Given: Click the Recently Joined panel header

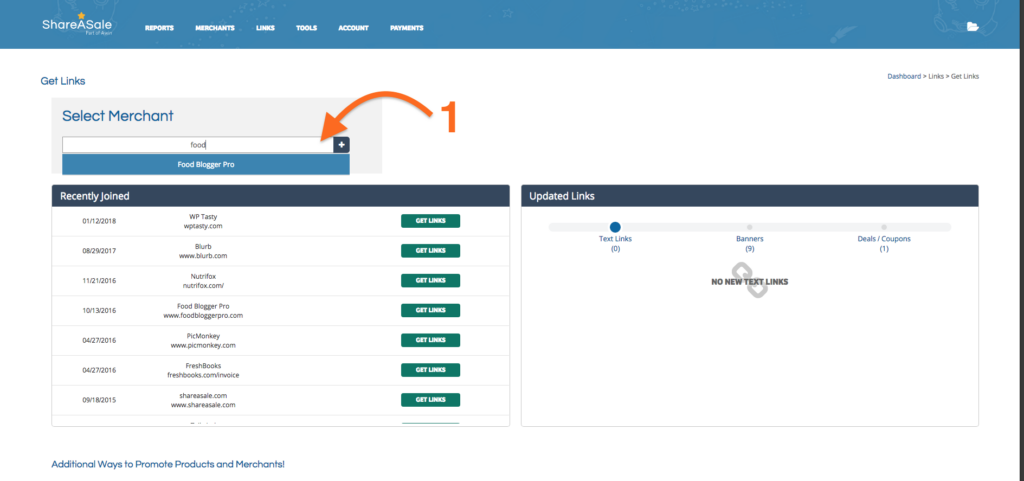Looking at the screenshot, I should pos(280,196).
